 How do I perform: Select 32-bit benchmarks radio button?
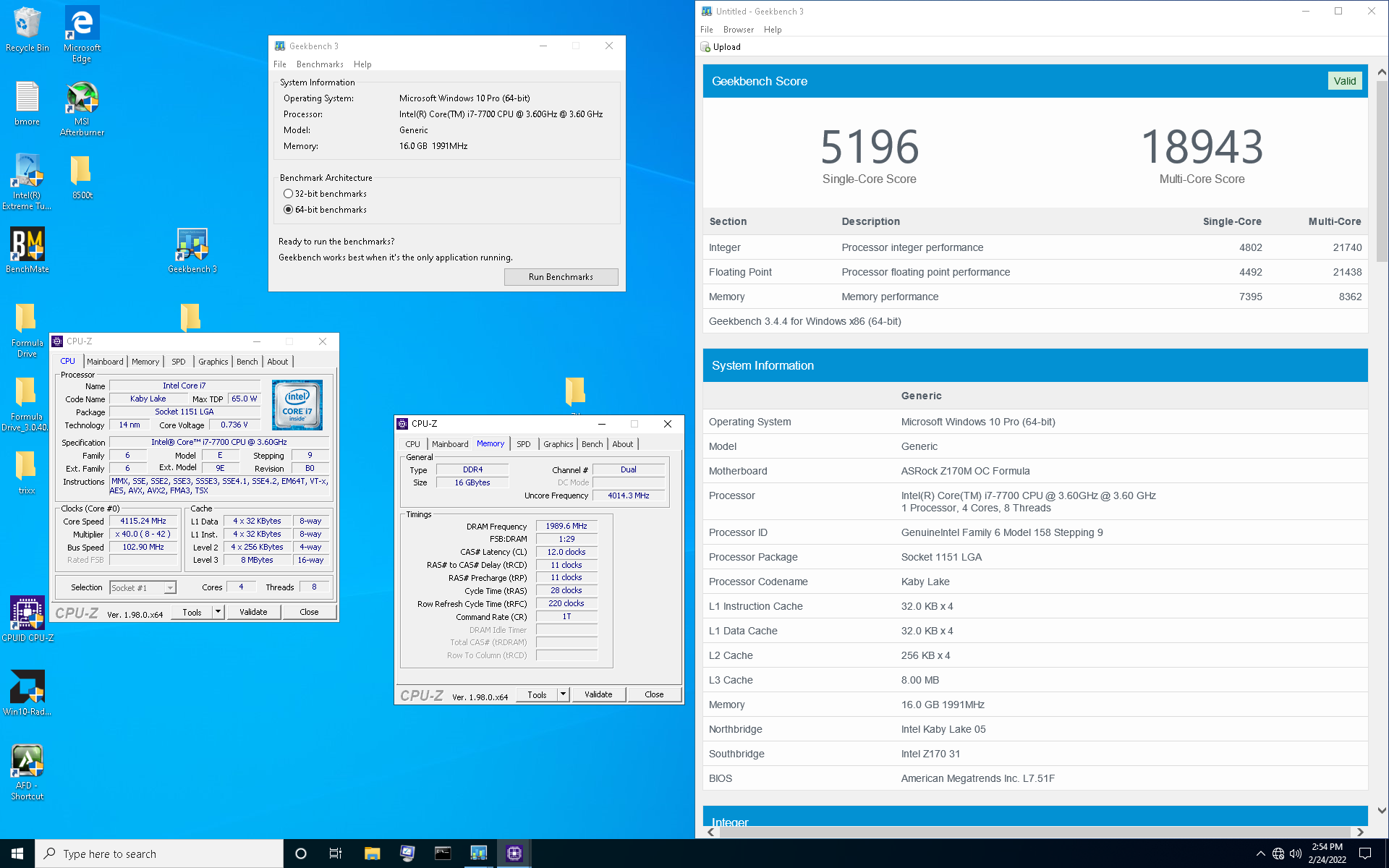pos(289,194)
